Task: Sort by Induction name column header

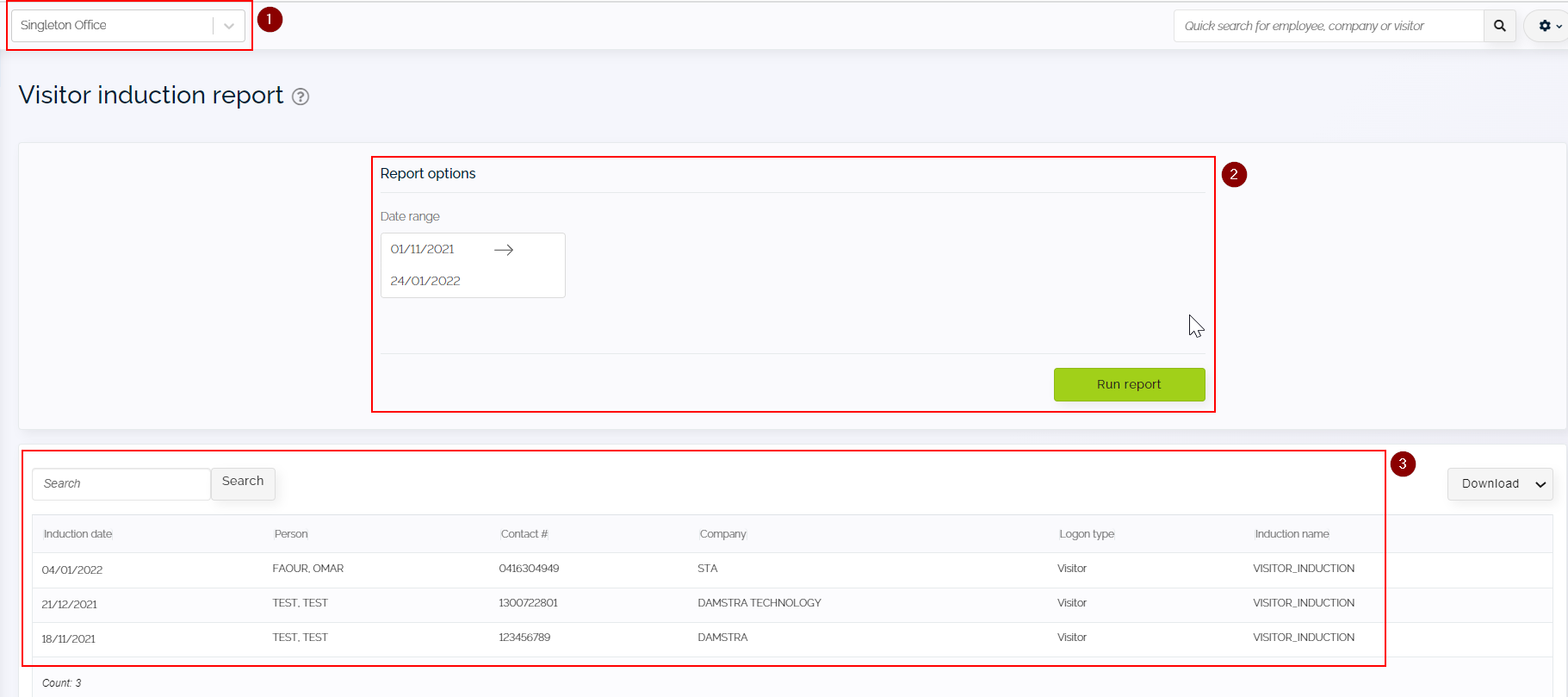Action: point(1292,534)
